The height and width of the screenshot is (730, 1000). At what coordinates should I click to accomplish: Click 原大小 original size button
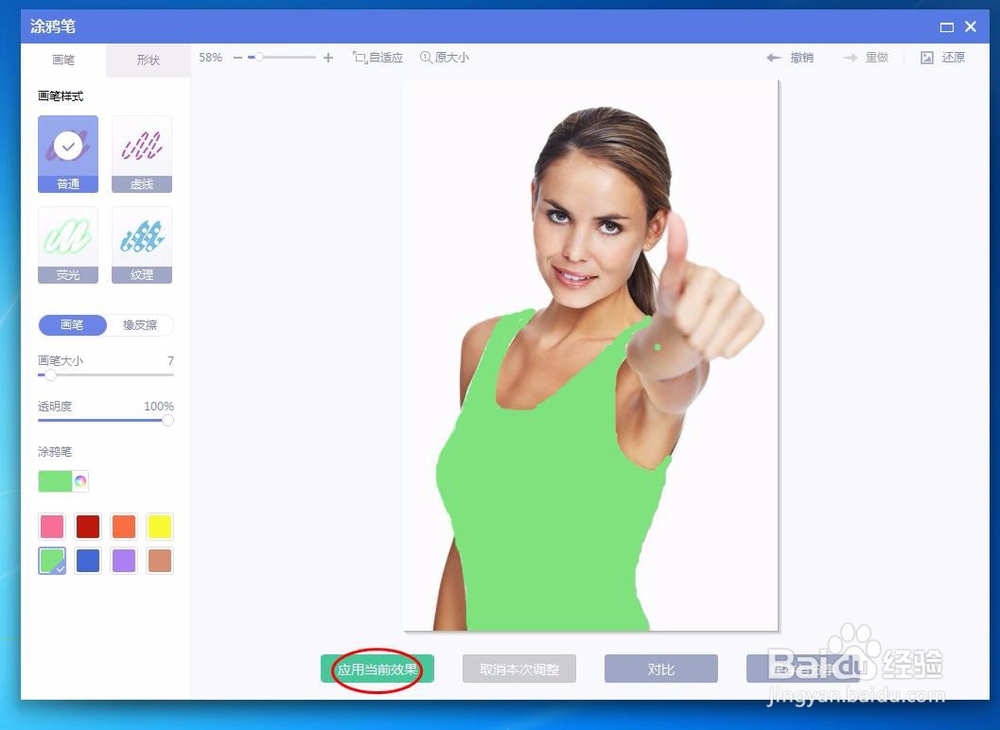point(445,57)
